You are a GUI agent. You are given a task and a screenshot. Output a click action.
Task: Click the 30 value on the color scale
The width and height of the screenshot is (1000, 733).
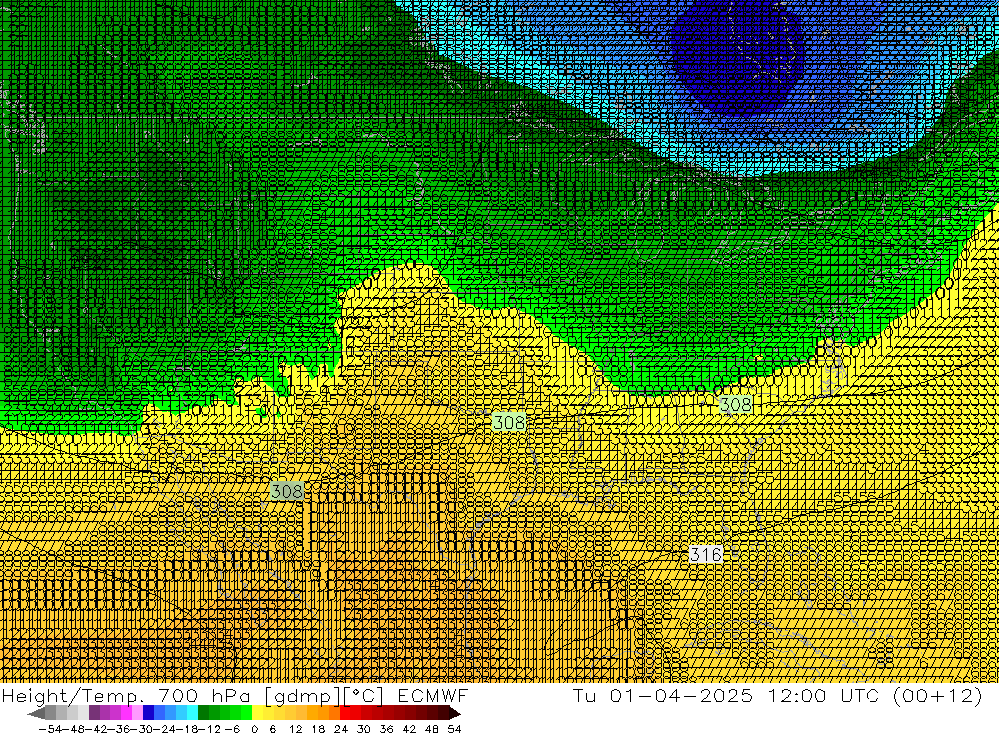tap(364, 729)
